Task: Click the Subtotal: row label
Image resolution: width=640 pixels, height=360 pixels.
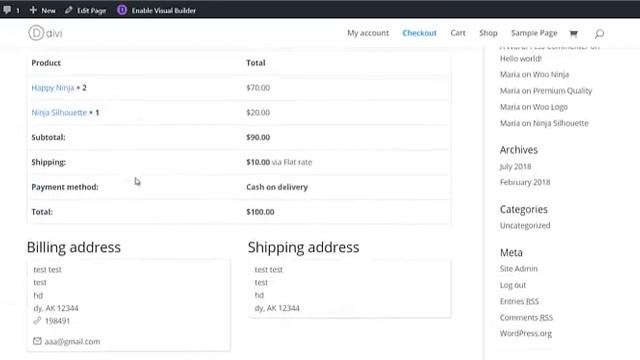Action: [x=48, y=138]
